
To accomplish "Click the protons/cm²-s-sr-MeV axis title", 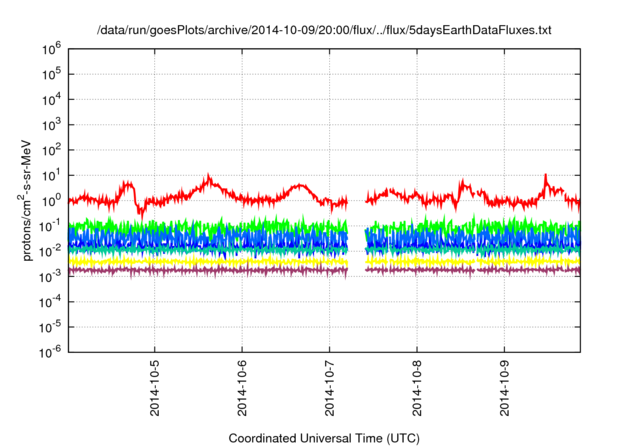I will coord(25,200).
